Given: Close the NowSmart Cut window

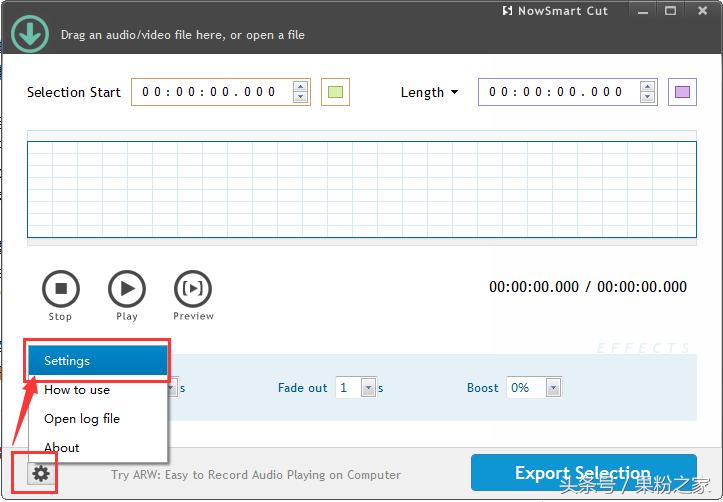Looking at the screenshot, I should pos(702,11).
